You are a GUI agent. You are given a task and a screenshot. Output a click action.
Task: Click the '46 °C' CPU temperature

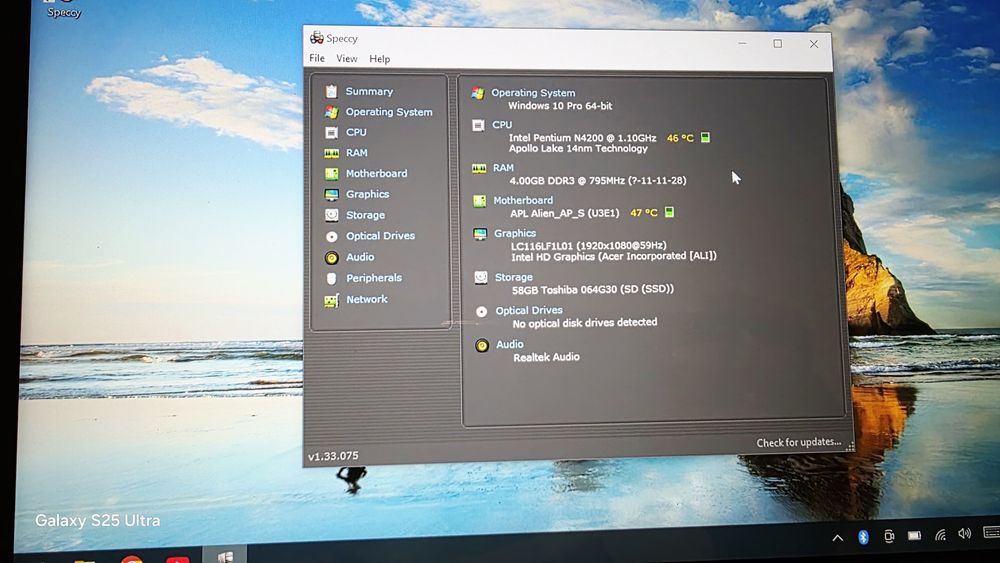680,138
